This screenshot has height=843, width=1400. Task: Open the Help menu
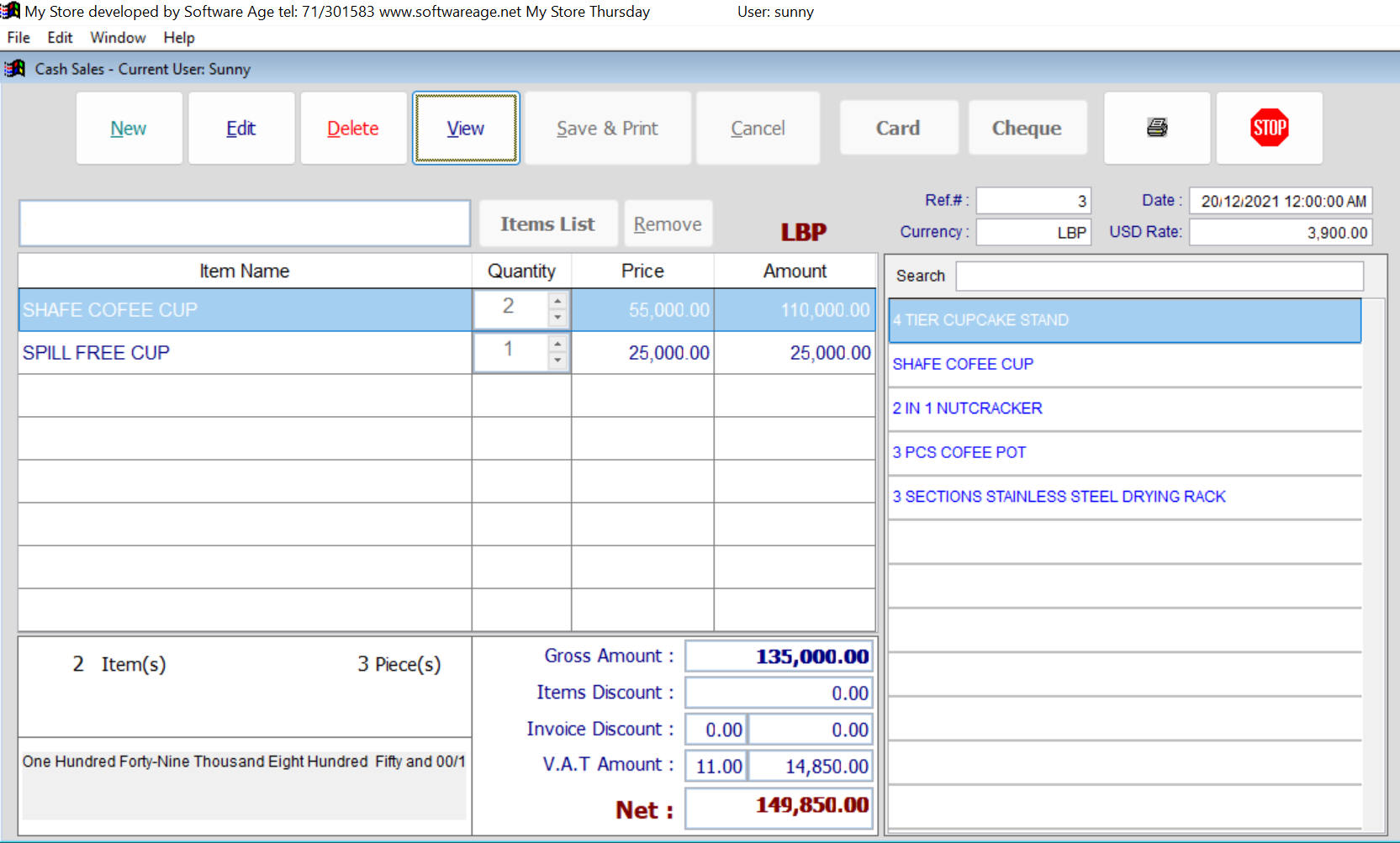[178, 38]
